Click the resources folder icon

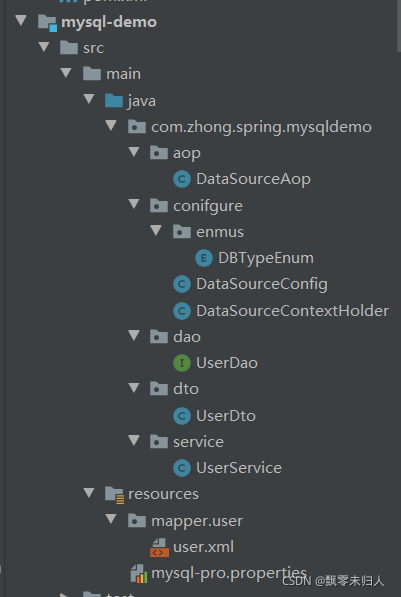point(115,495)
